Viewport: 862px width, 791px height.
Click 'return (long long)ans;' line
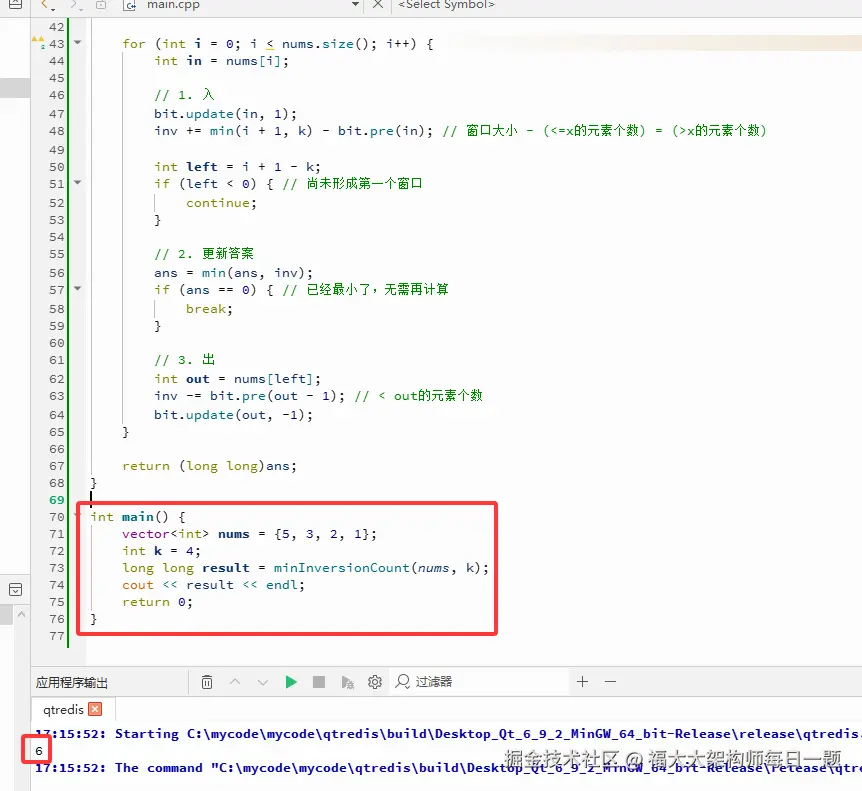click(209, 466)
